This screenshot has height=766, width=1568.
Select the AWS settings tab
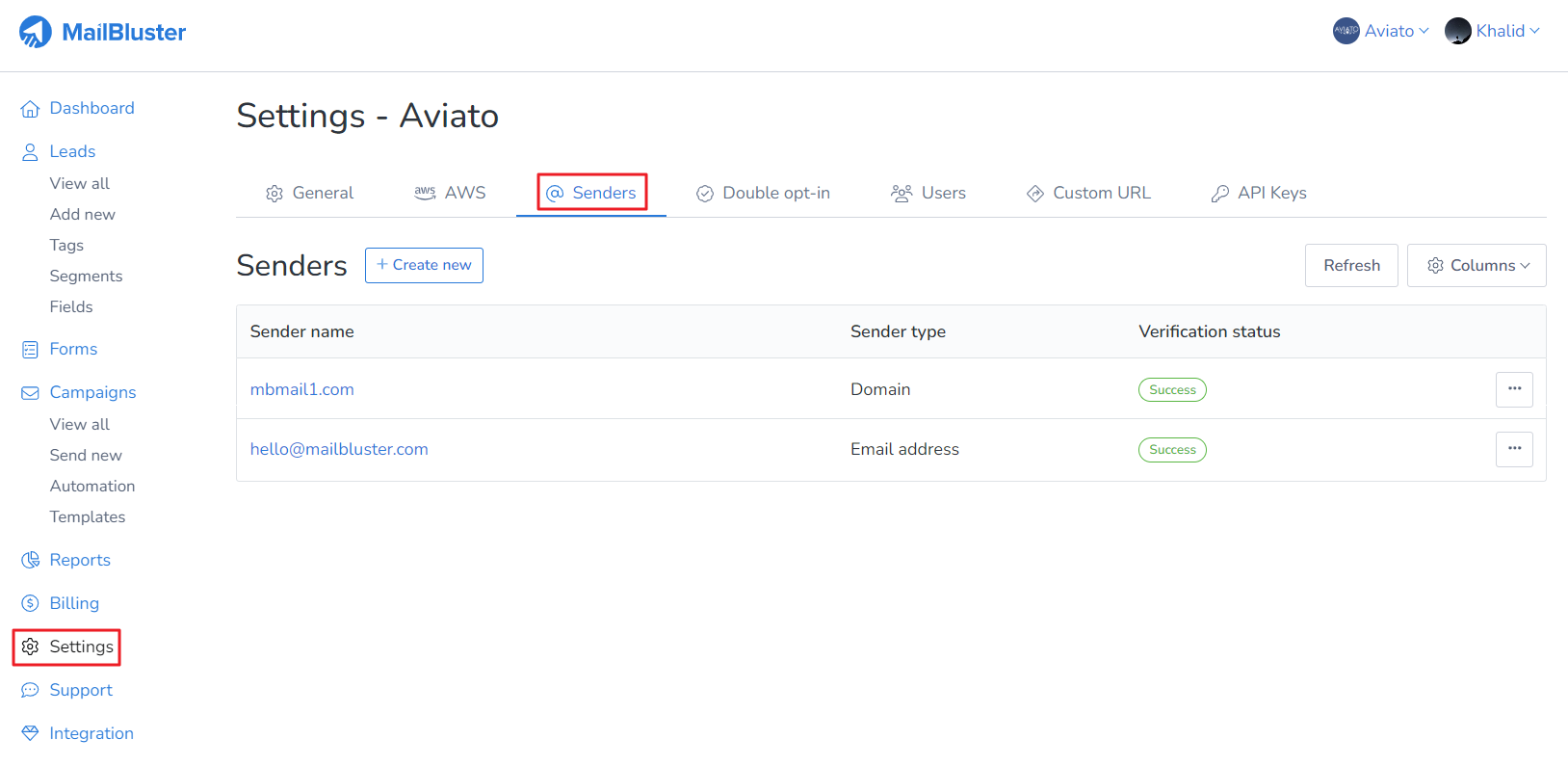tap(450, 193)
